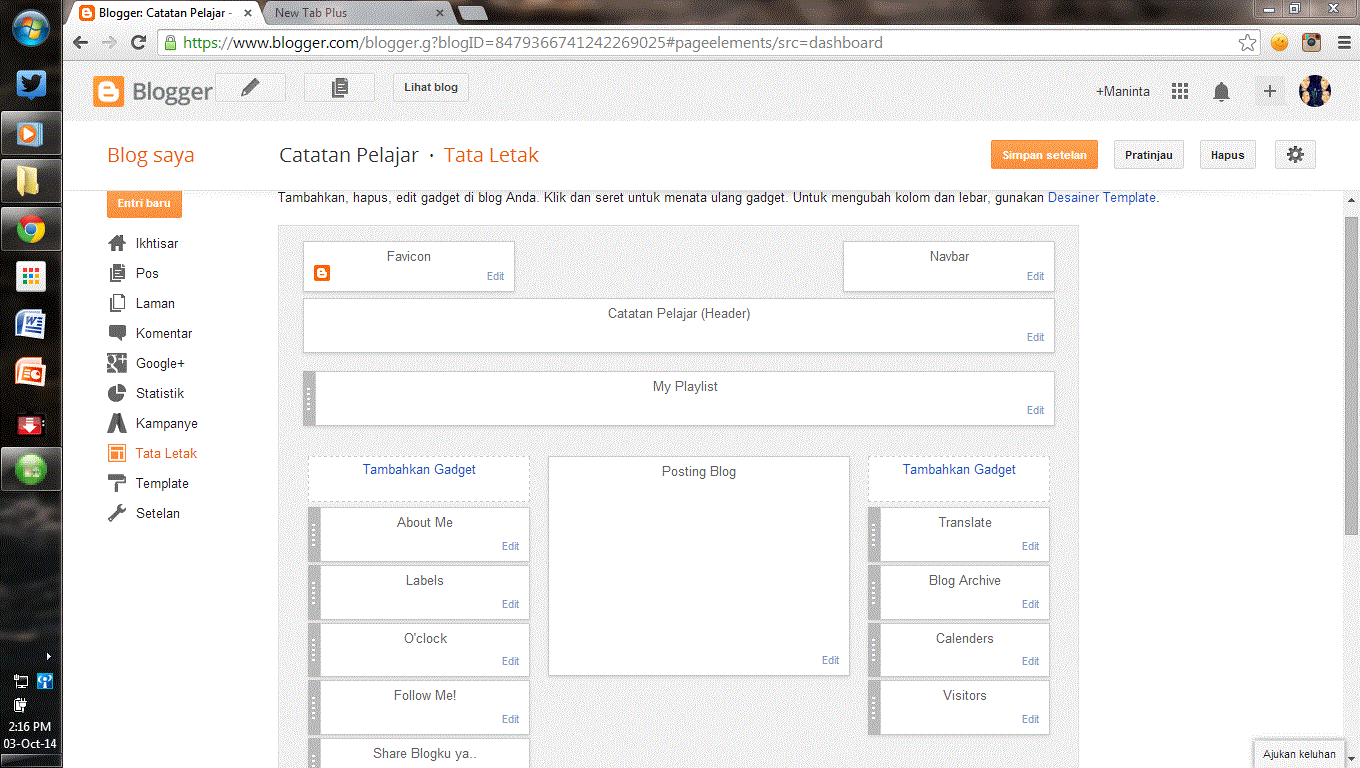This screenshot has width=1360, height=768.
Task: Open Ikhtisar in the sidebar
Action: click(x=157, y=243)
